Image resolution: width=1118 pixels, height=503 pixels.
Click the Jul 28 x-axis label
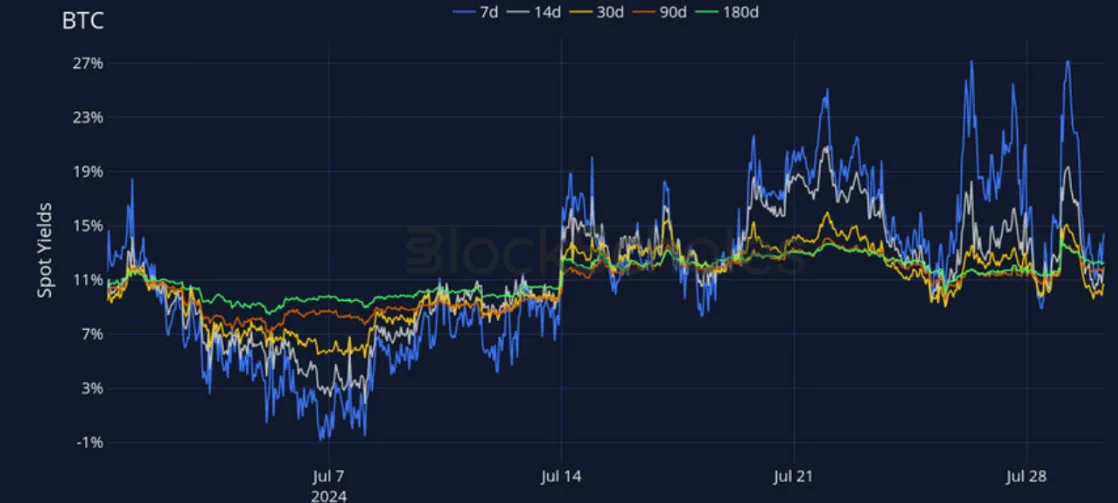1026,477
